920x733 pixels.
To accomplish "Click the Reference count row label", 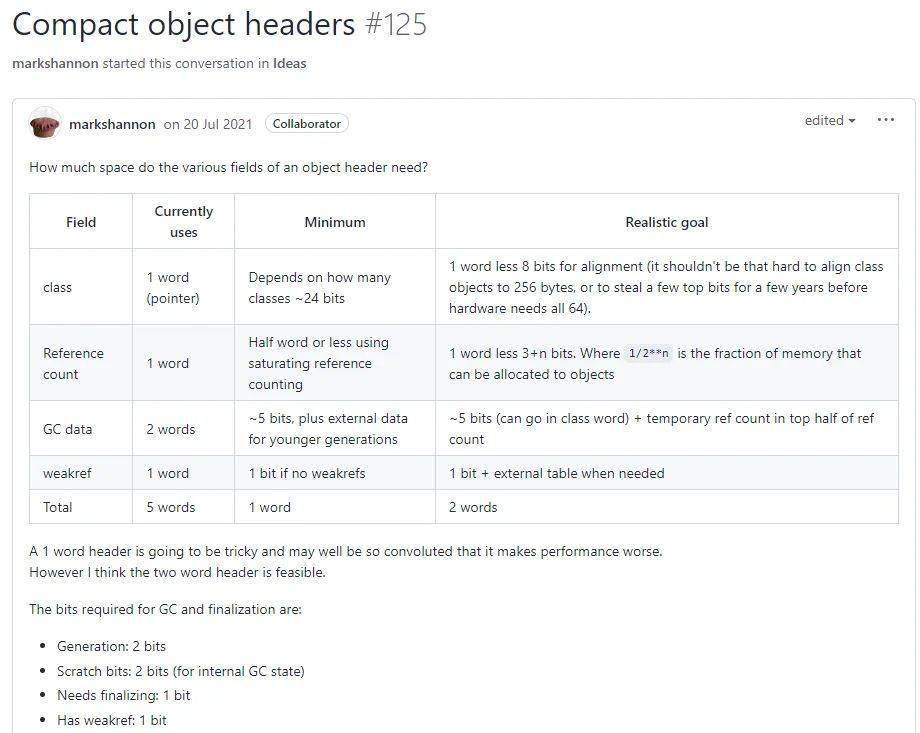I will tap(73, 364).
